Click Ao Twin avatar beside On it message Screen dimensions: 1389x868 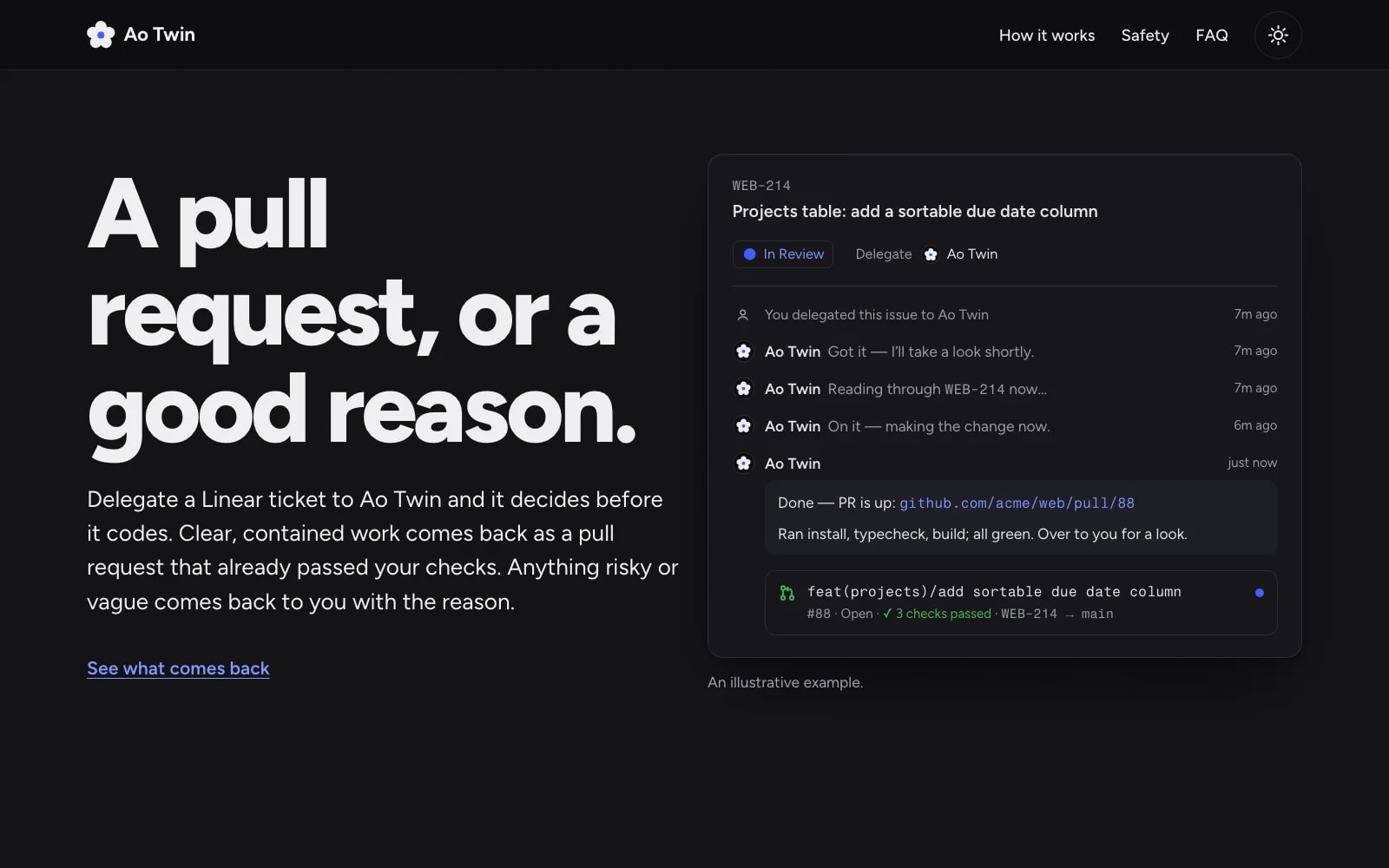(x=744, y=426)
